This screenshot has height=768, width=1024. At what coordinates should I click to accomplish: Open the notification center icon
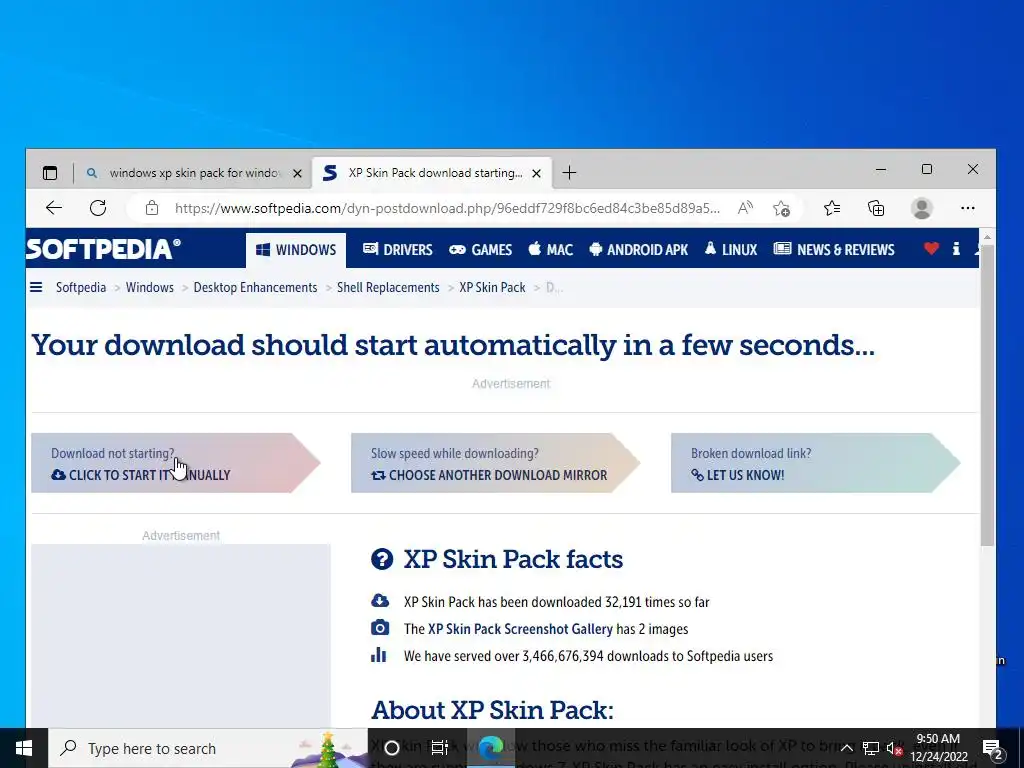(993, 748)
